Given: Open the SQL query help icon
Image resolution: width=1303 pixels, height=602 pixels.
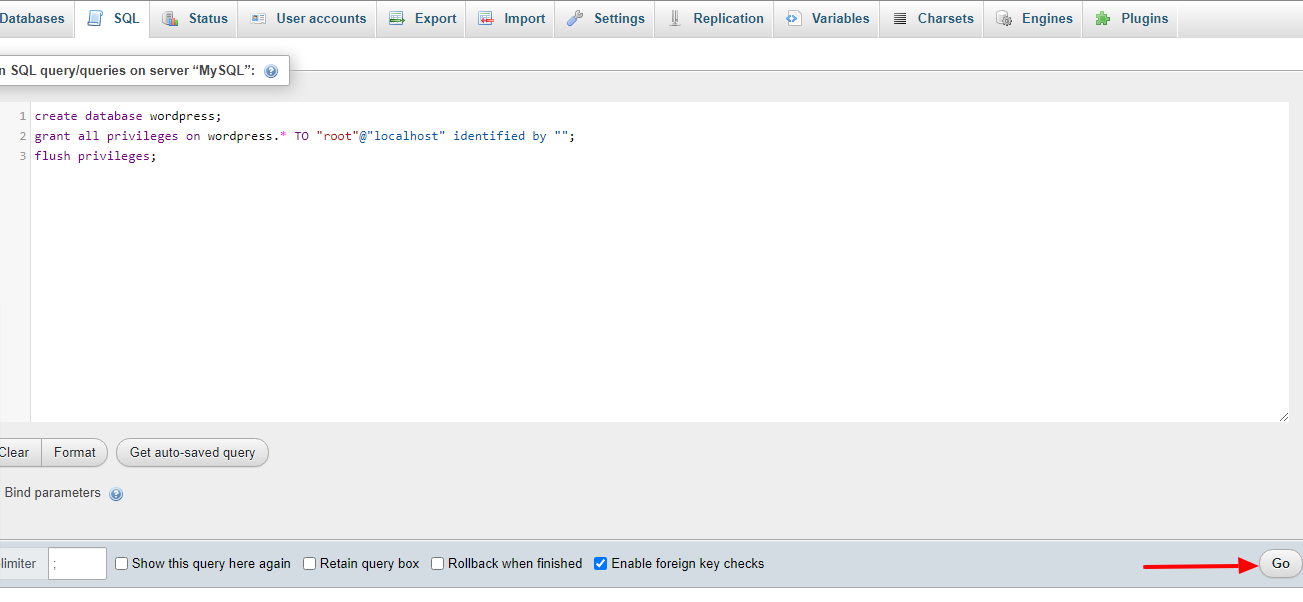Looking at the screenshot, I should click(x=271, y=70).
